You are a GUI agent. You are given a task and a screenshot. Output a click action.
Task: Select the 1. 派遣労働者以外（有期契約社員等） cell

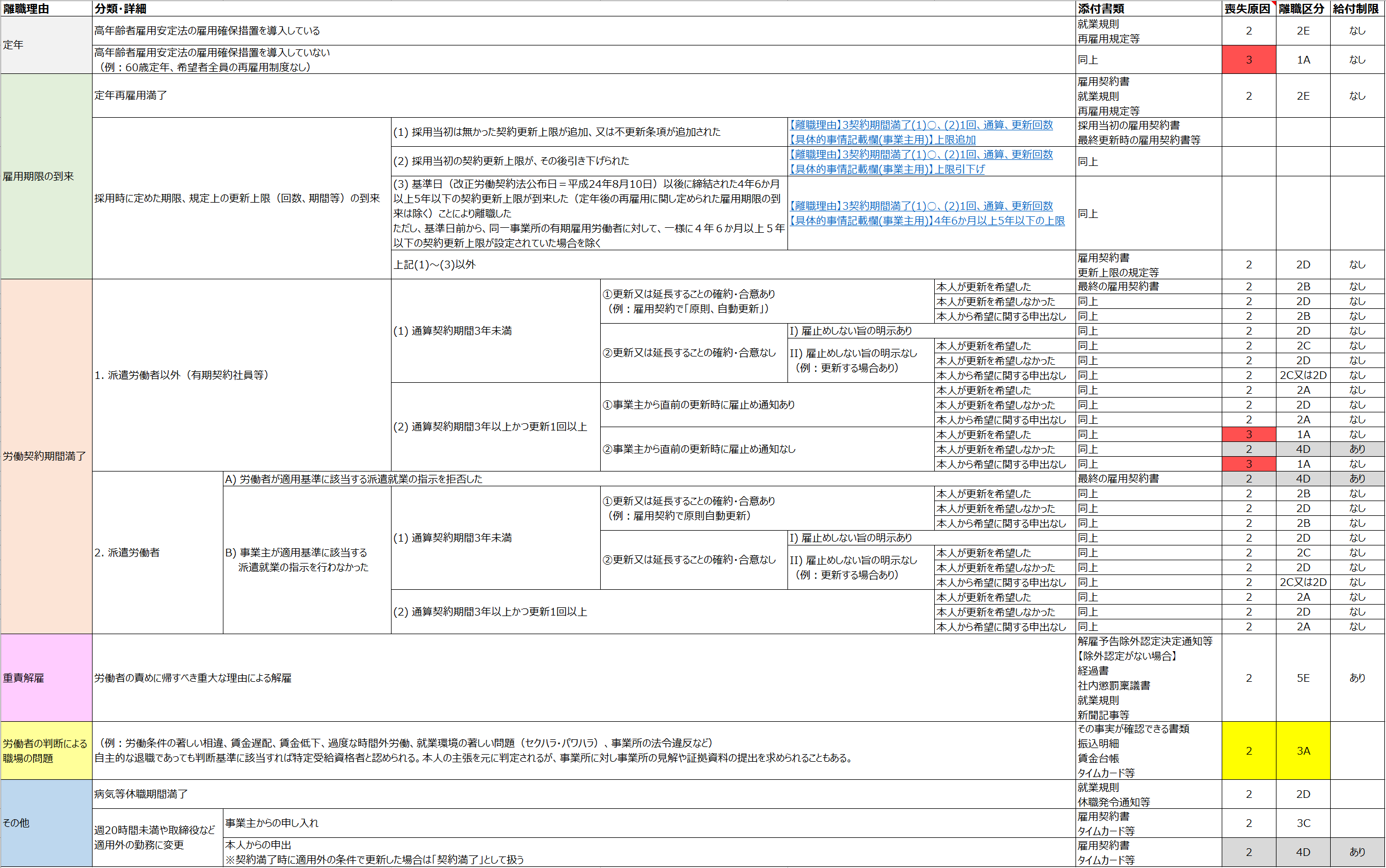point(241,376)
